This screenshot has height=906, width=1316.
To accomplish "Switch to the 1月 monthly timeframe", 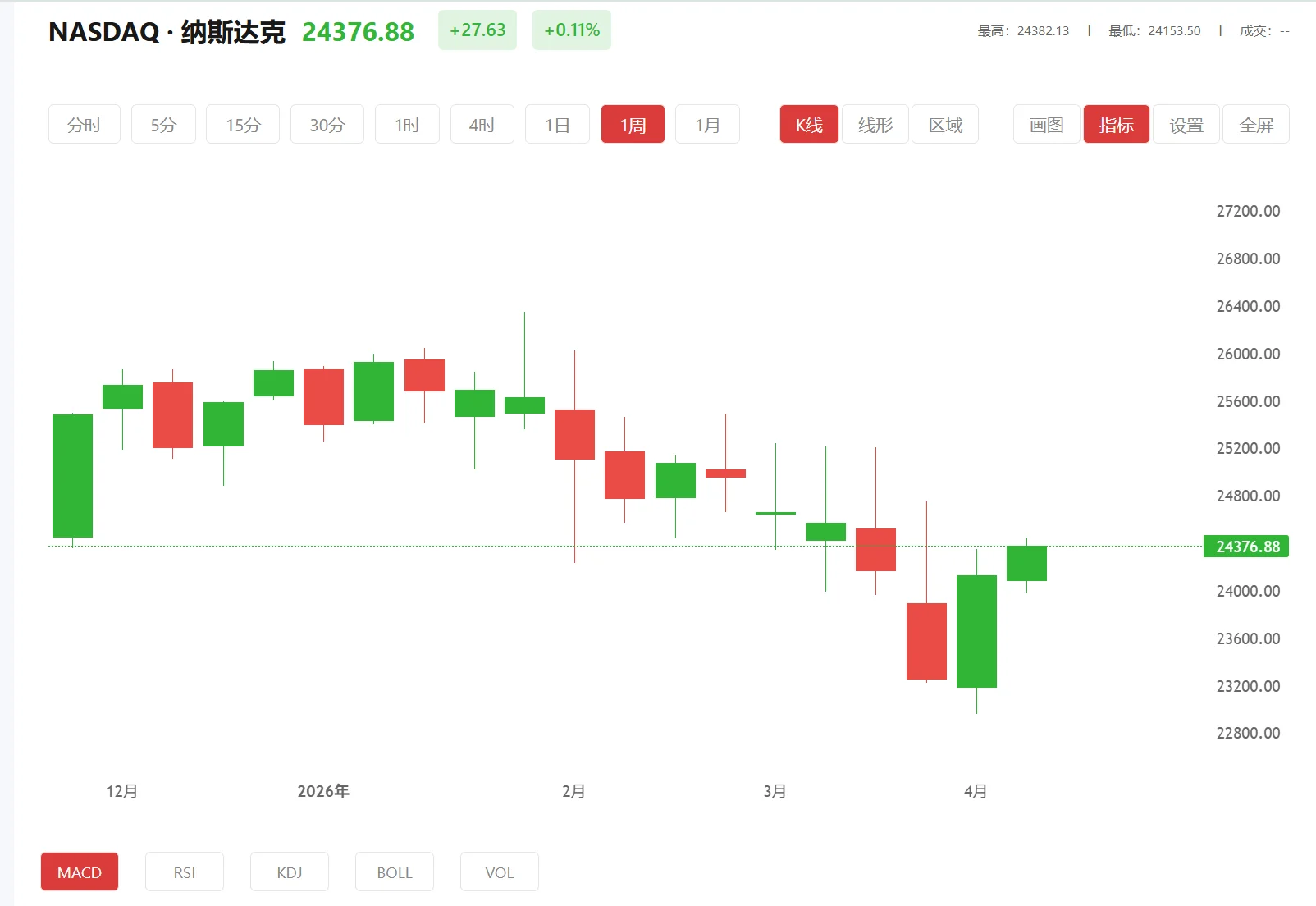I will pos(707,124).
